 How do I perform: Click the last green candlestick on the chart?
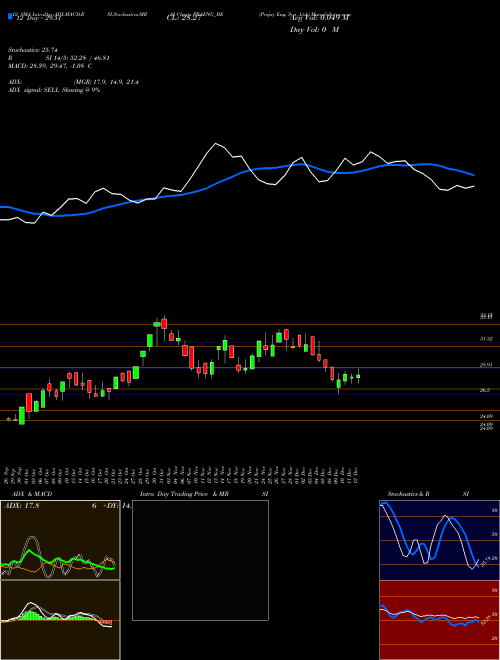click(358, 376)
